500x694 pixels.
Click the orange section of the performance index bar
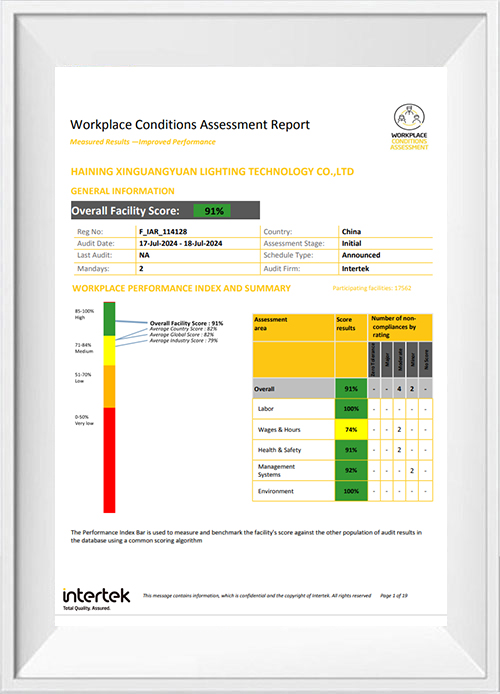[x=109, y=386]
